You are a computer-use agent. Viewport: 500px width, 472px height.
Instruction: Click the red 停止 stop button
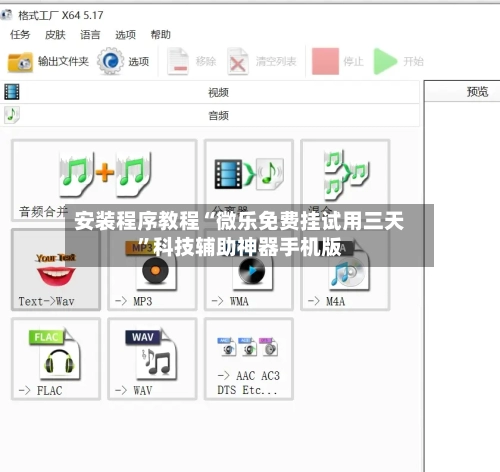coord(337,62)
